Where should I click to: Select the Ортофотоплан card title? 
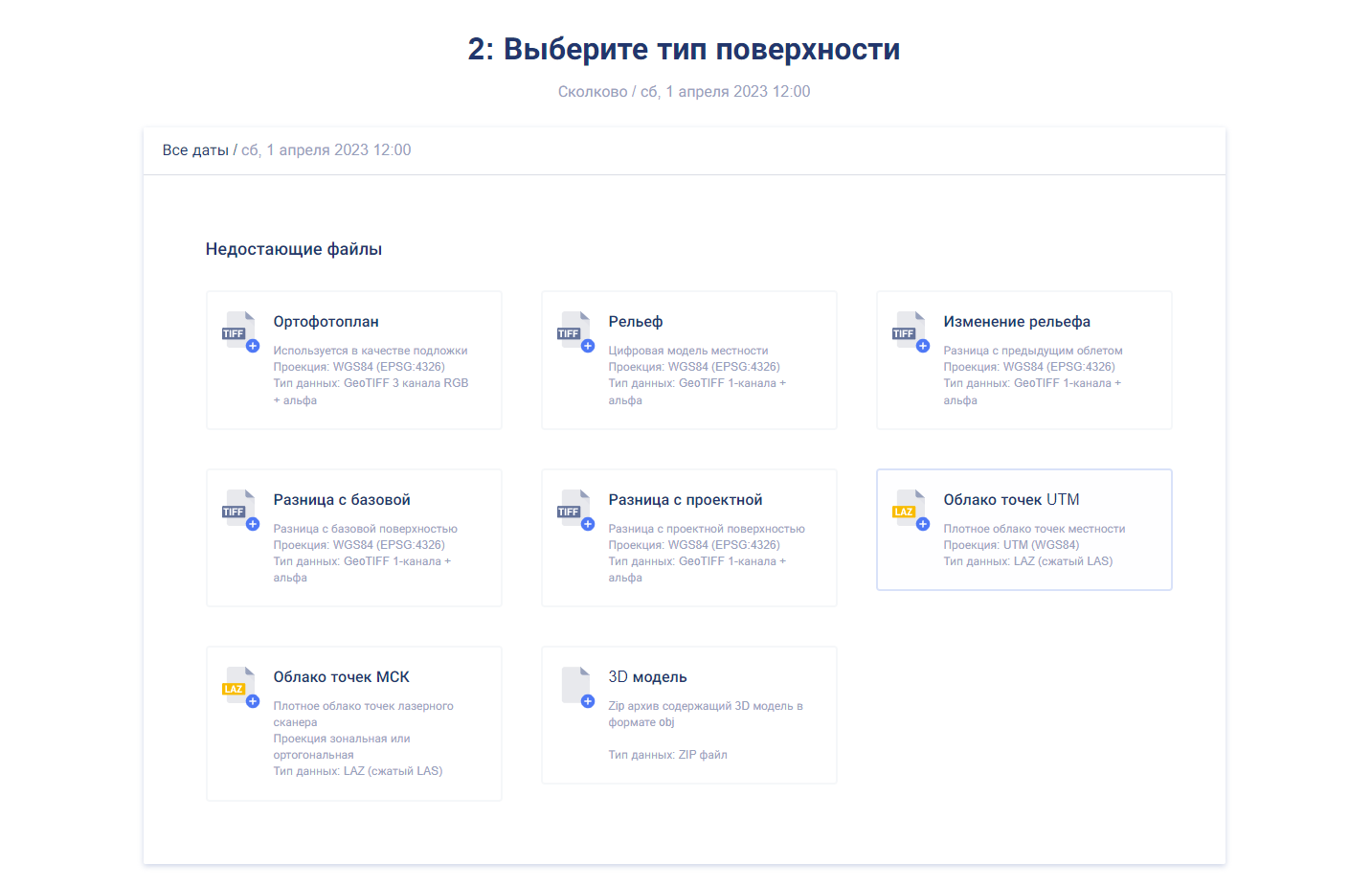[326, 322]
